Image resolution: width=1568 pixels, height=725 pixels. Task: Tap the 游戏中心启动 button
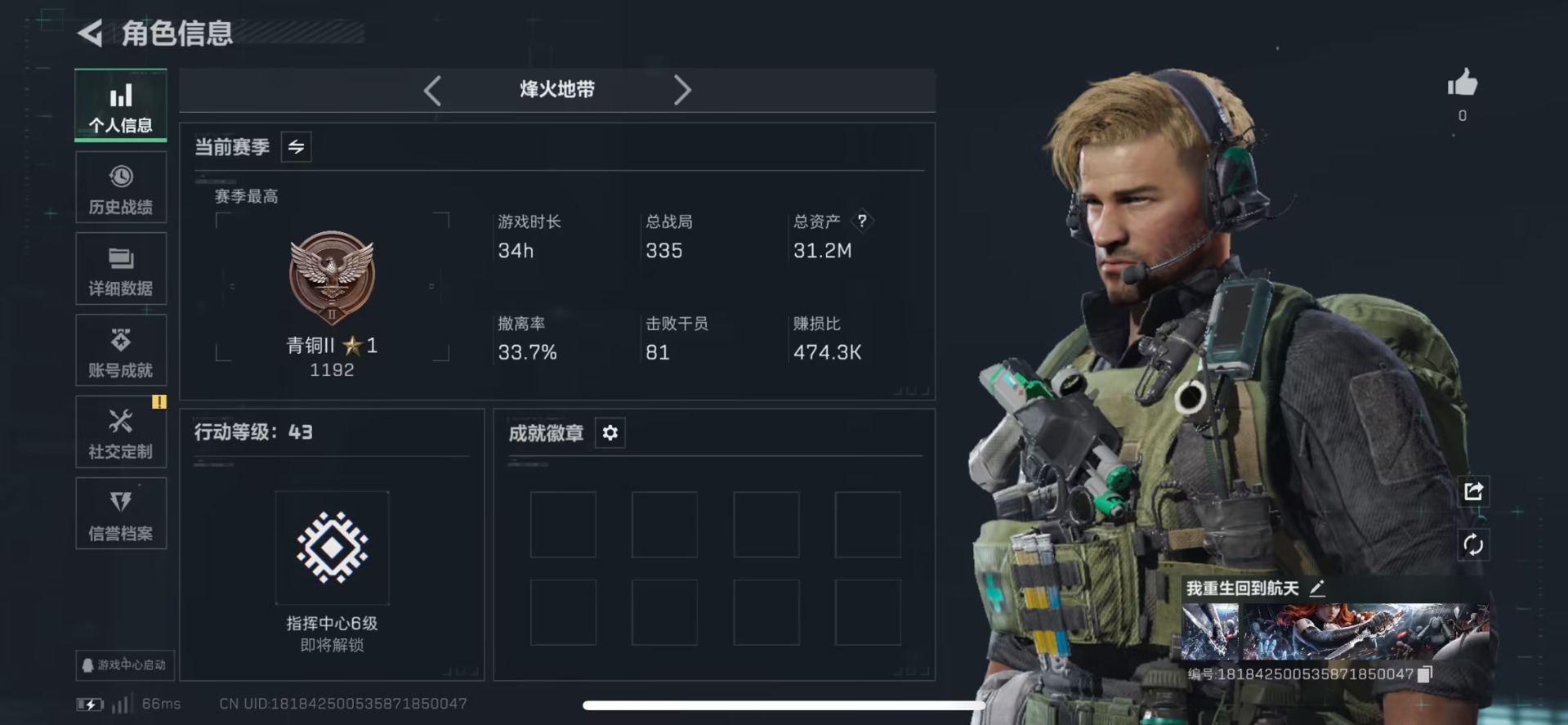124,665
